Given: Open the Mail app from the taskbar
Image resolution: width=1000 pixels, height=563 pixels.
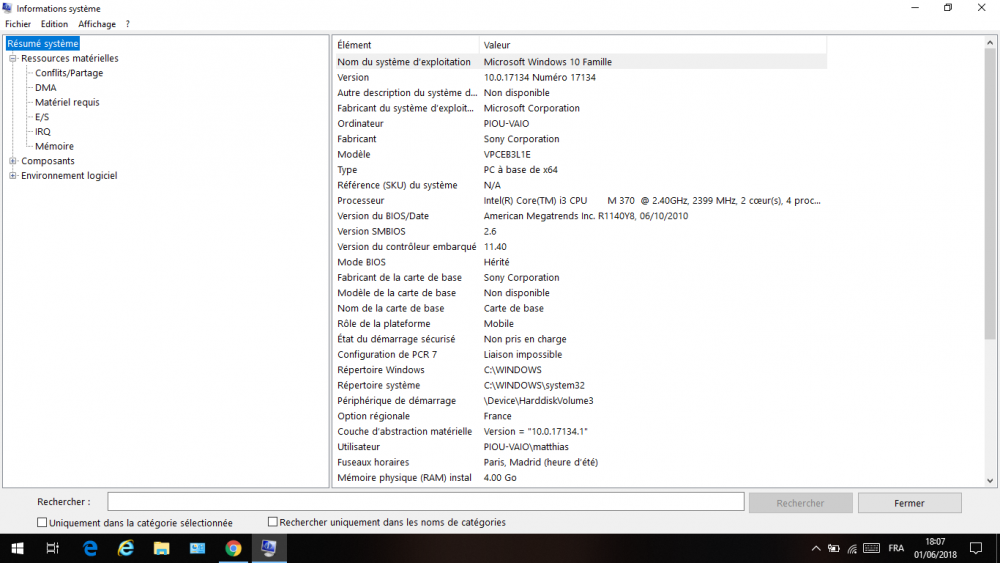Looking at the screenshot, I should pos(197,548).
